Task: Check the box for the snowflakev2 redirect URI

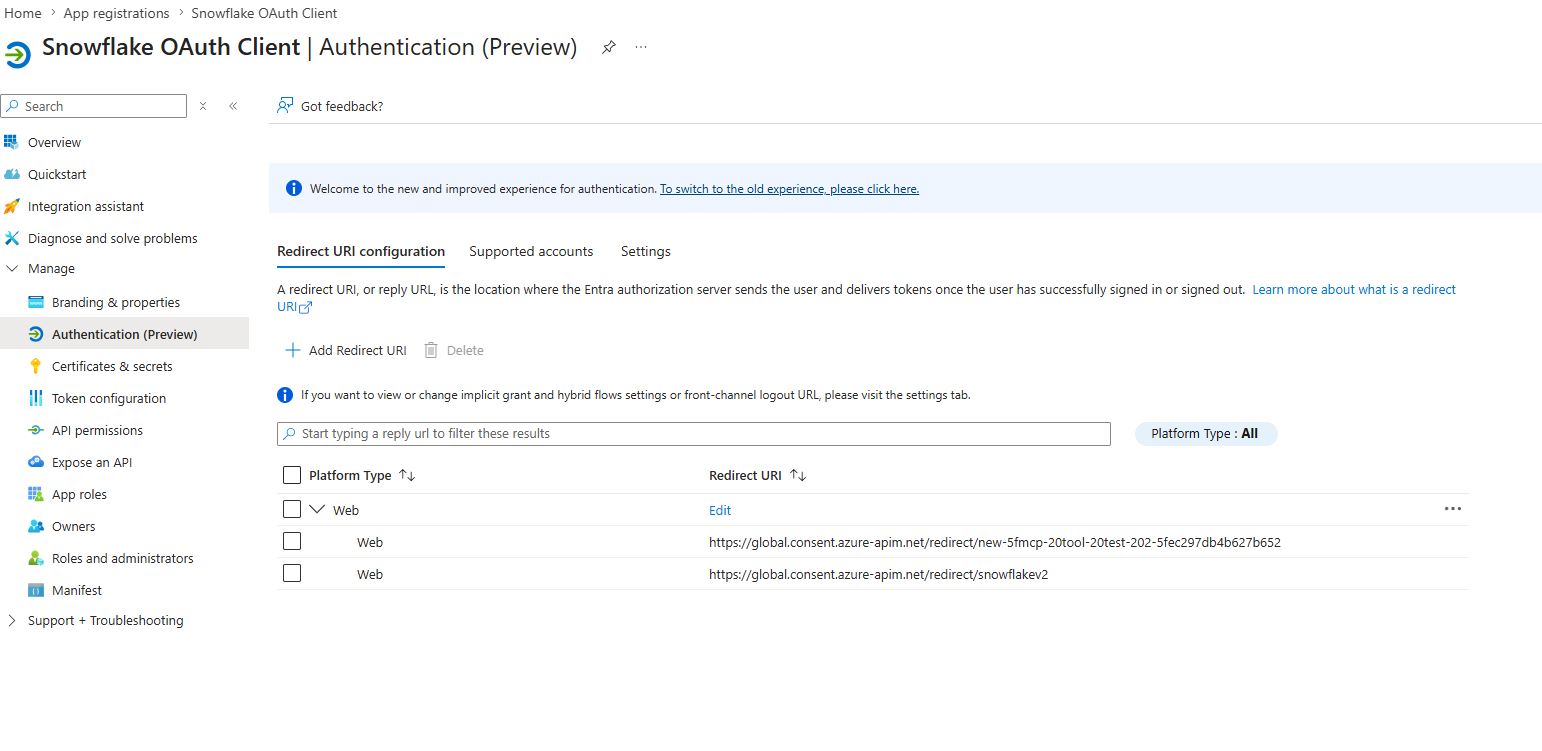Action: 292,573
